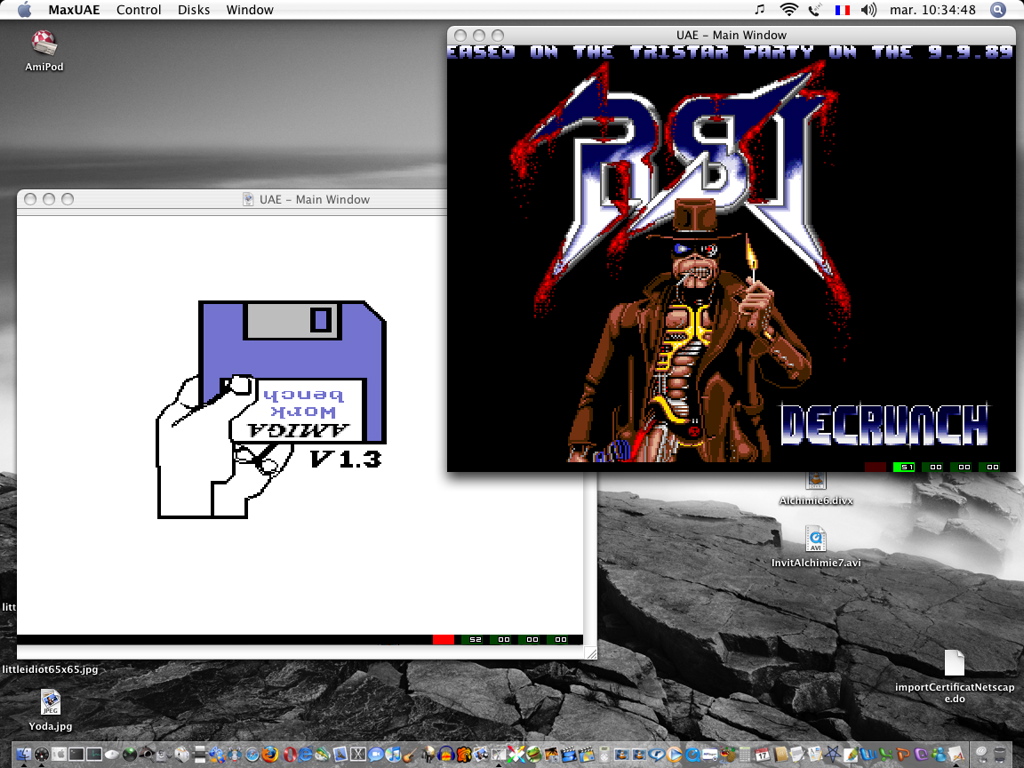Launch Microsoft Excel from the Dock
The image size is (1024, 768).
886,754
